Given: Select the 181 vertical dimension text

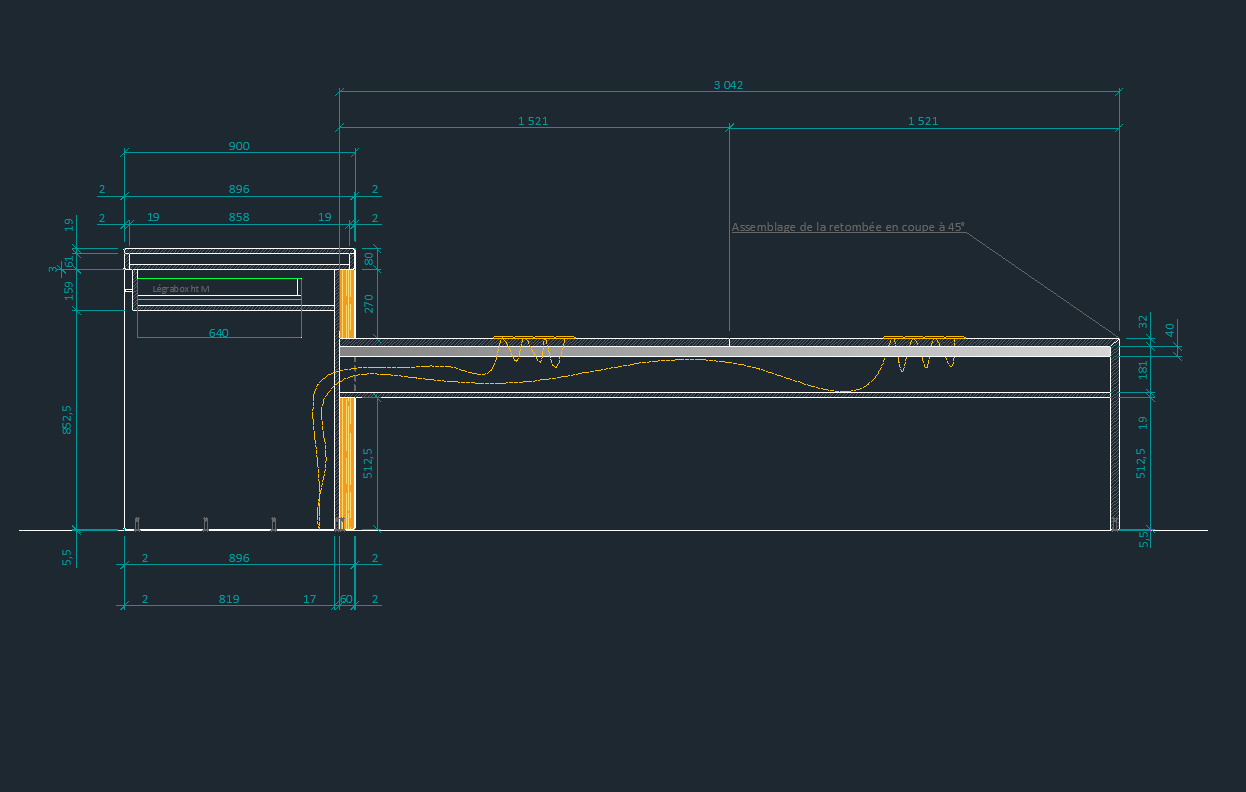Looking at the screenshot, I should pos(1143,372).
